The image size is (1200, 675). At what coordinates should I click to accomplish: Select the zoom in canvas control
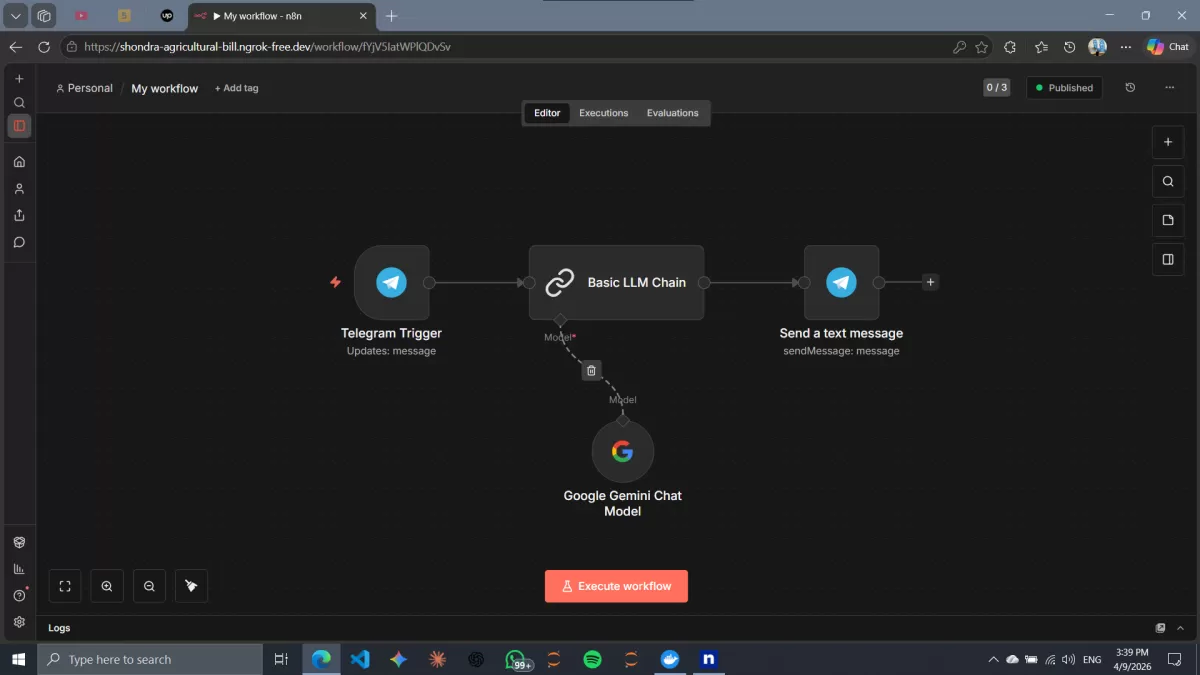(x=107, y=586)
